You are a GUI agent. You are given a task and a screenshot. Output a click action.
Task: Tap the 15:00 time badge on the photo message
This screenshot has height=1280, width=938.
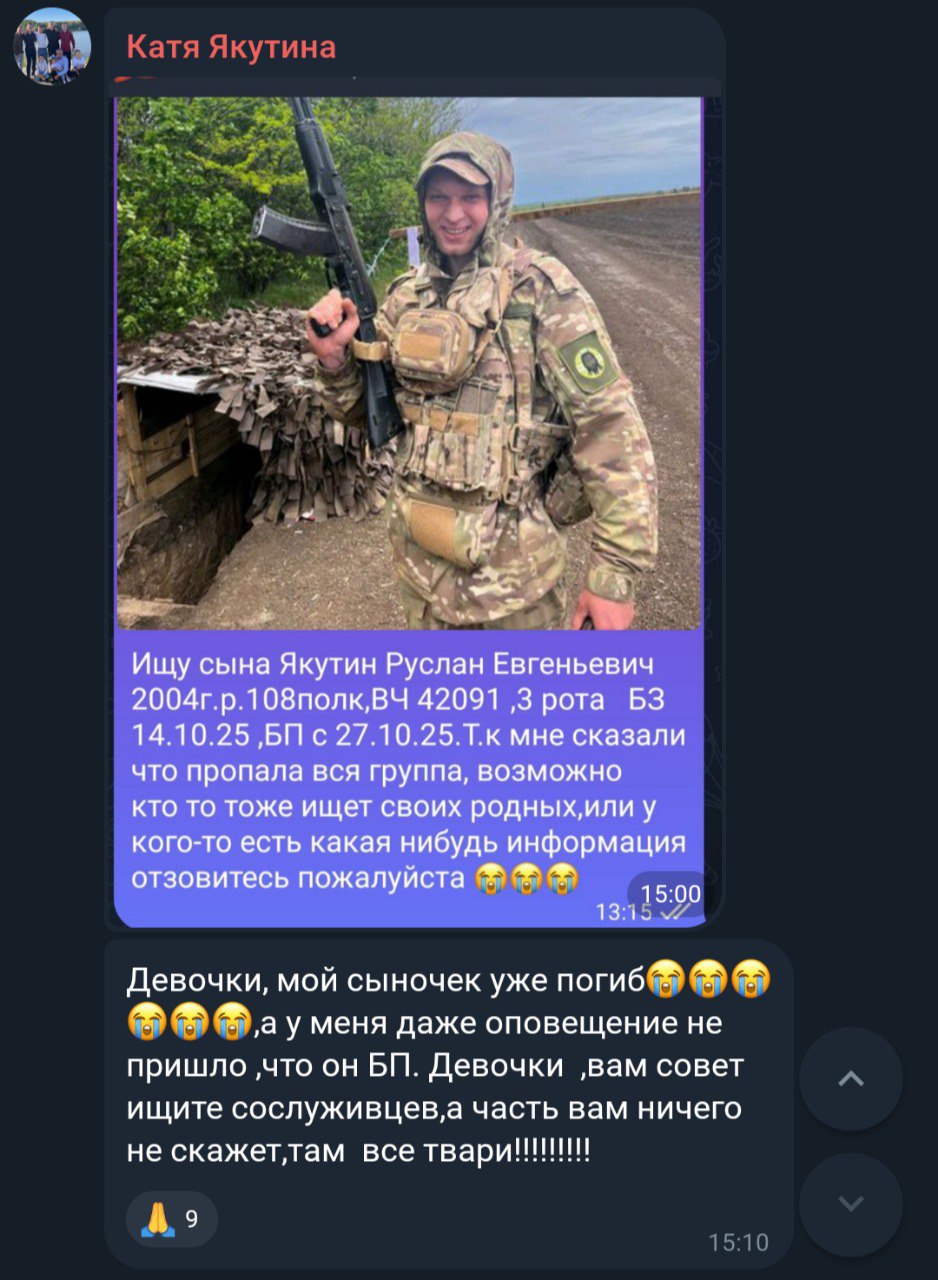[671, 893]
